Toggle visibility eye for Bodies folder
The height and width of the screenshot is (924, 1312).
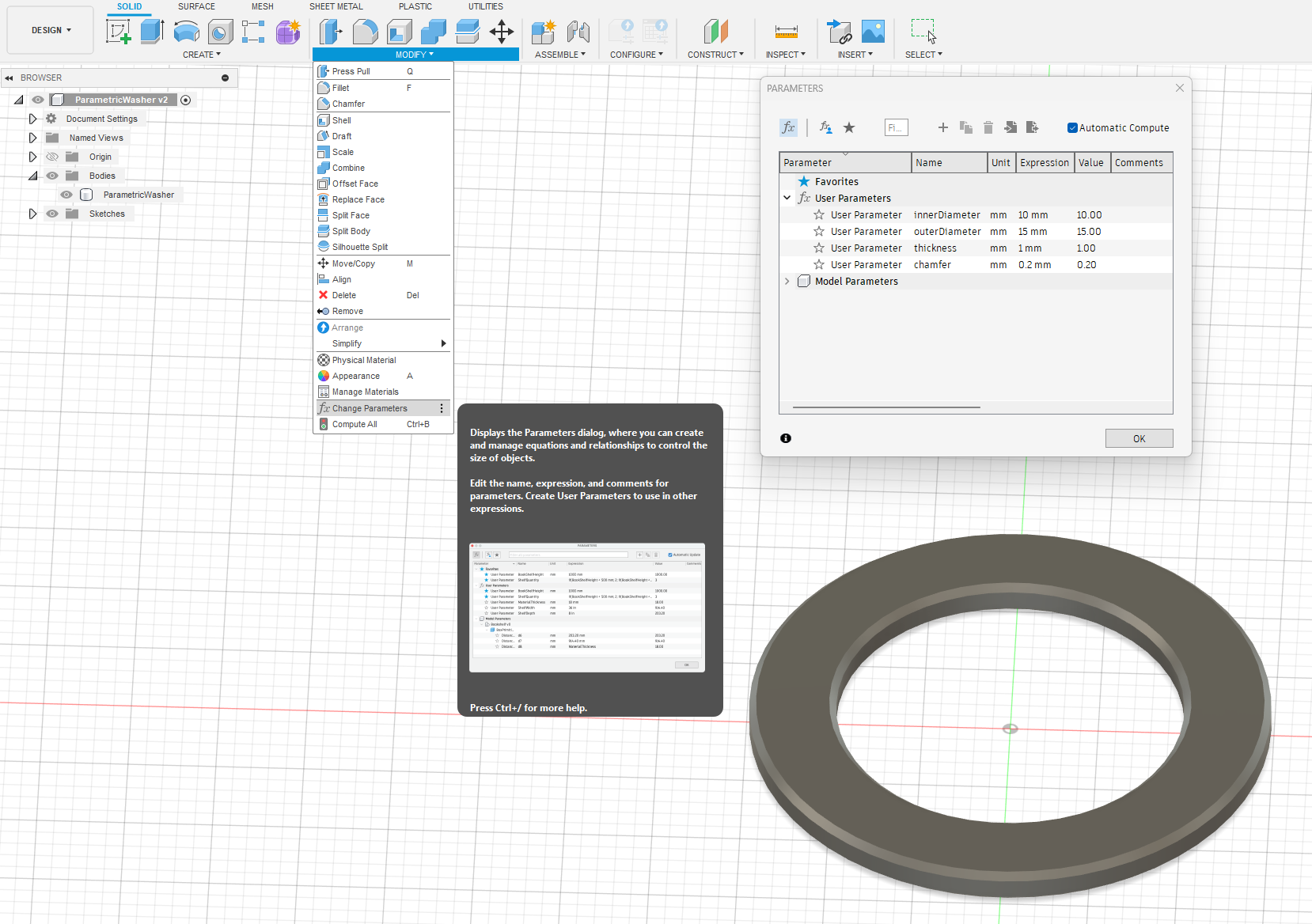click(52, 176)
